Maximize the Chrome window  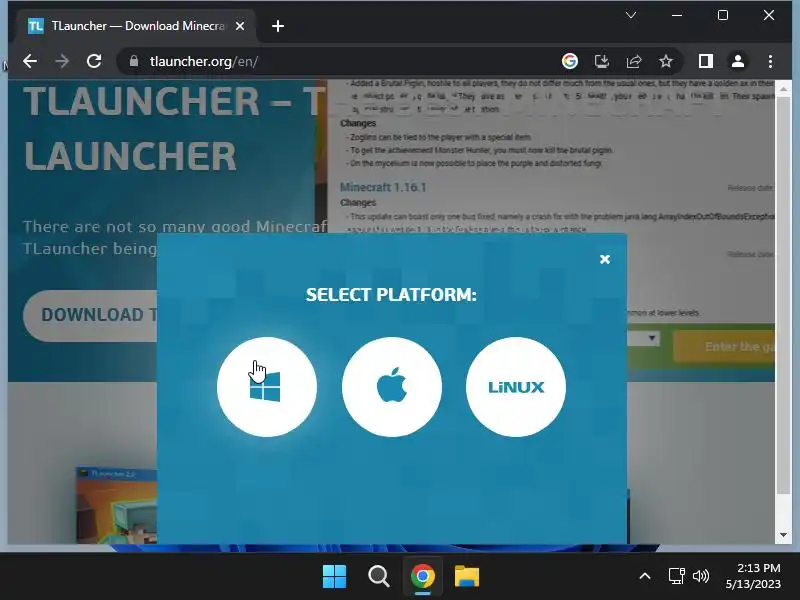click(x=723, y=15)
